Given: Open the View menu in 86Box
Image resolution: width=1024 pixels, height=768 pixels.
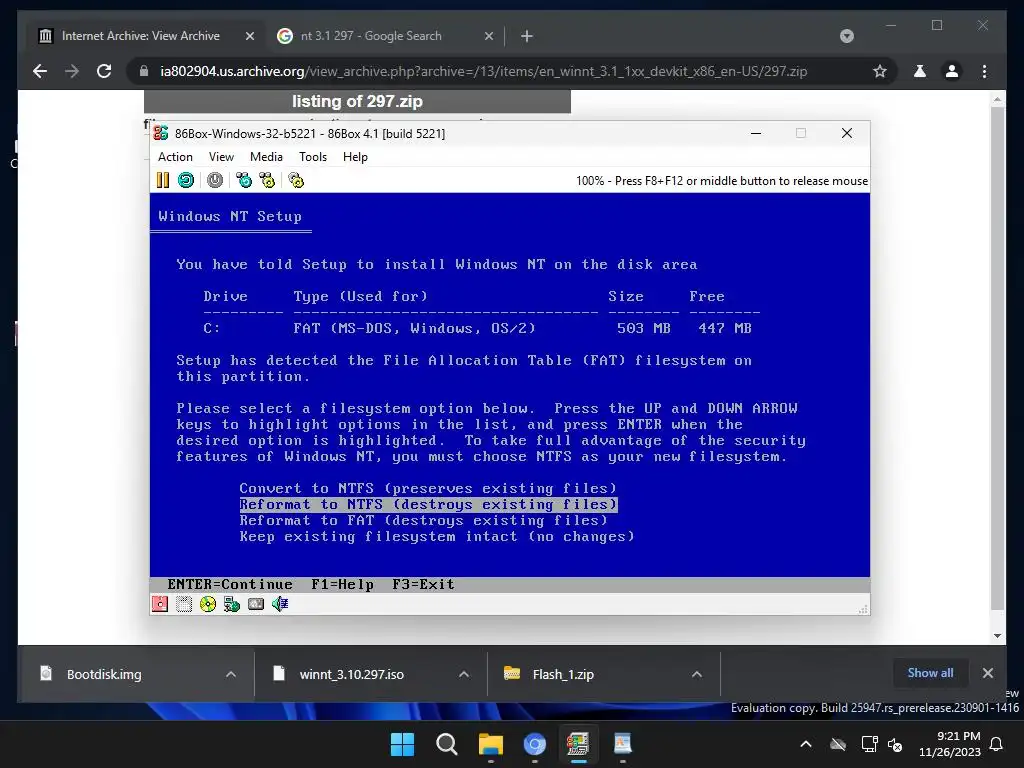Looking at the screenshot, I should click(221, 157).
